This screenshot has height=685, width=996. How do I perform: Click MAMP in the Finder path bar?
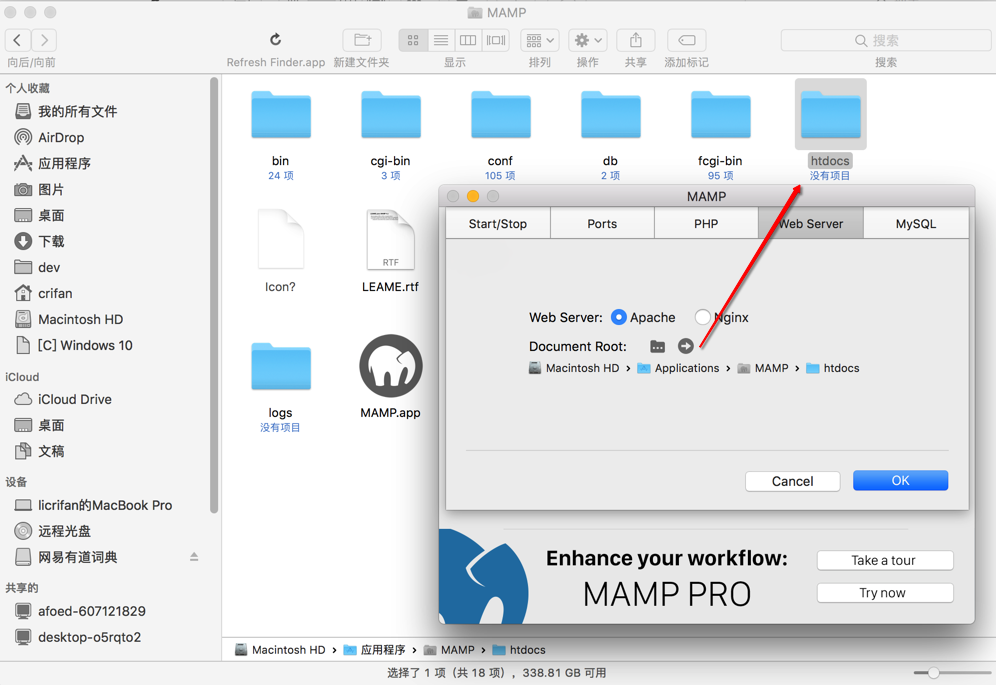point(449,649)
